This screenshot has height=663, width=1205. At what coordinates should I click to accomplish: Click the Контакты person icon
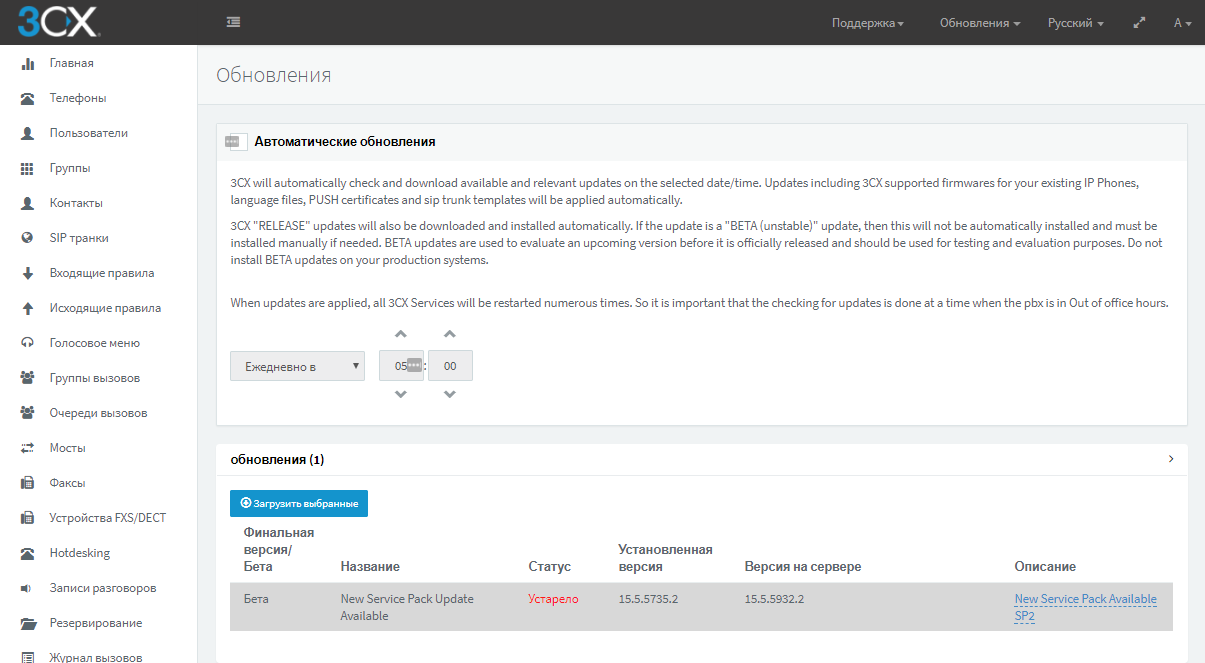coord(28,203)
